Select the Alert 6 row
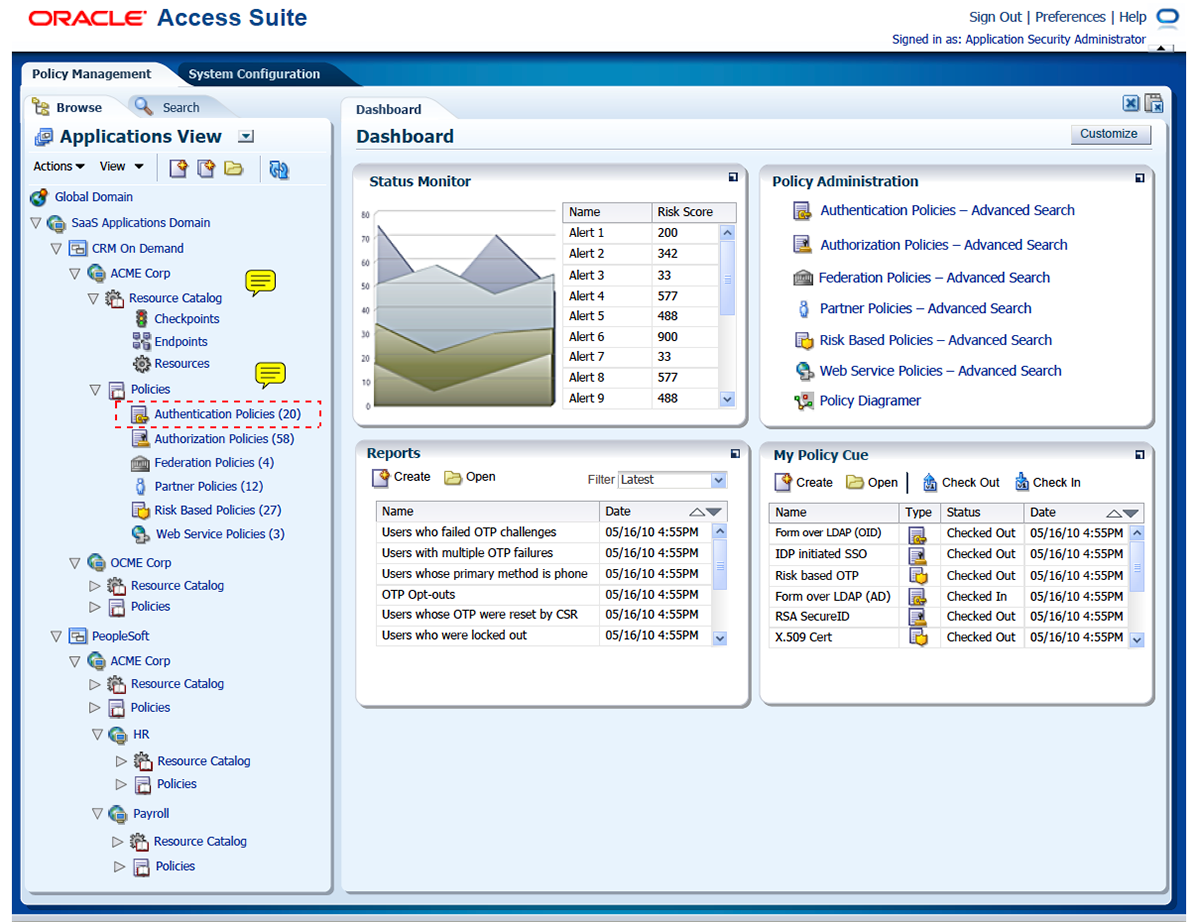The width and height of the screenshot is (1200, 922). [x=640, y=337]
